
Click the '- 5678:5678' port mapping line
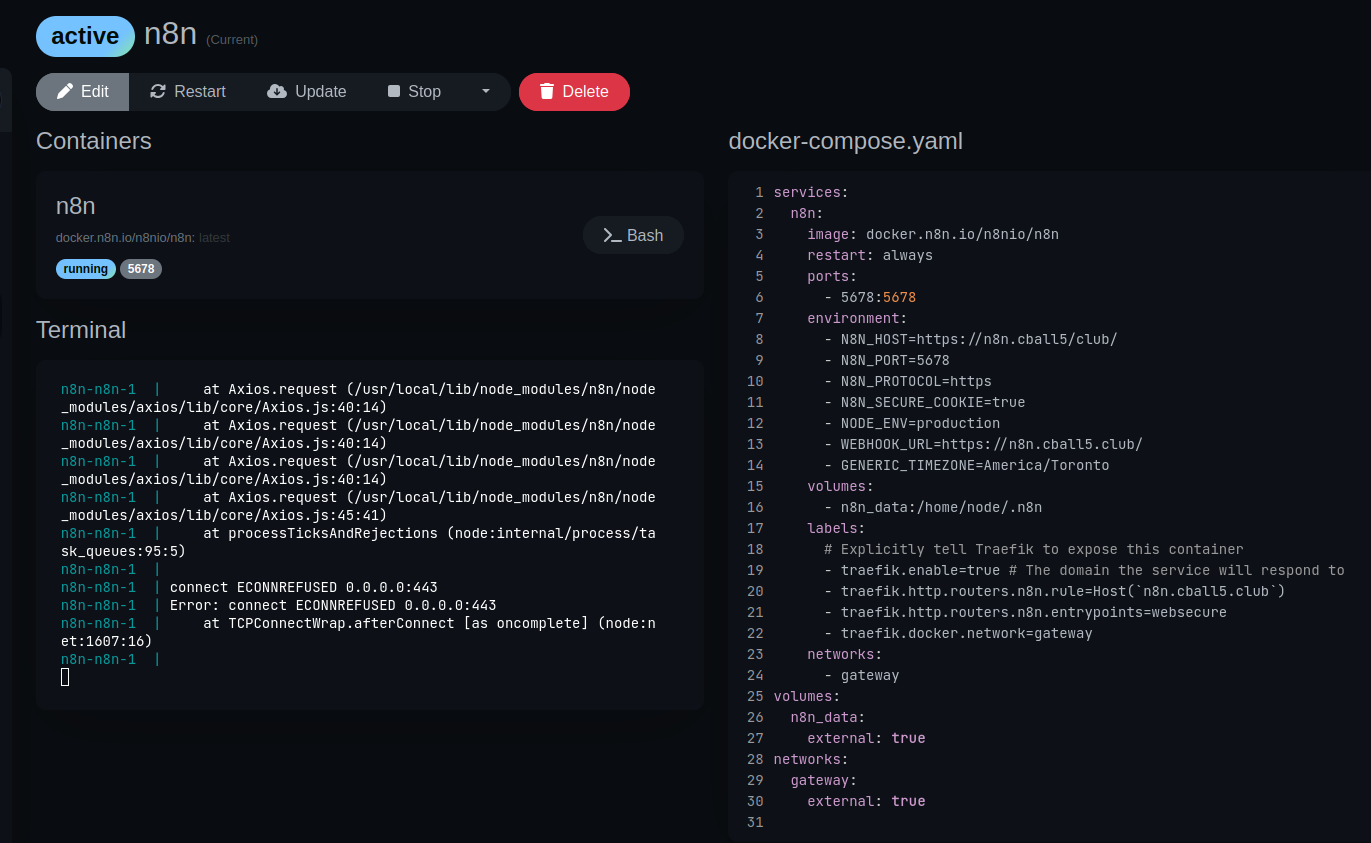870,297
